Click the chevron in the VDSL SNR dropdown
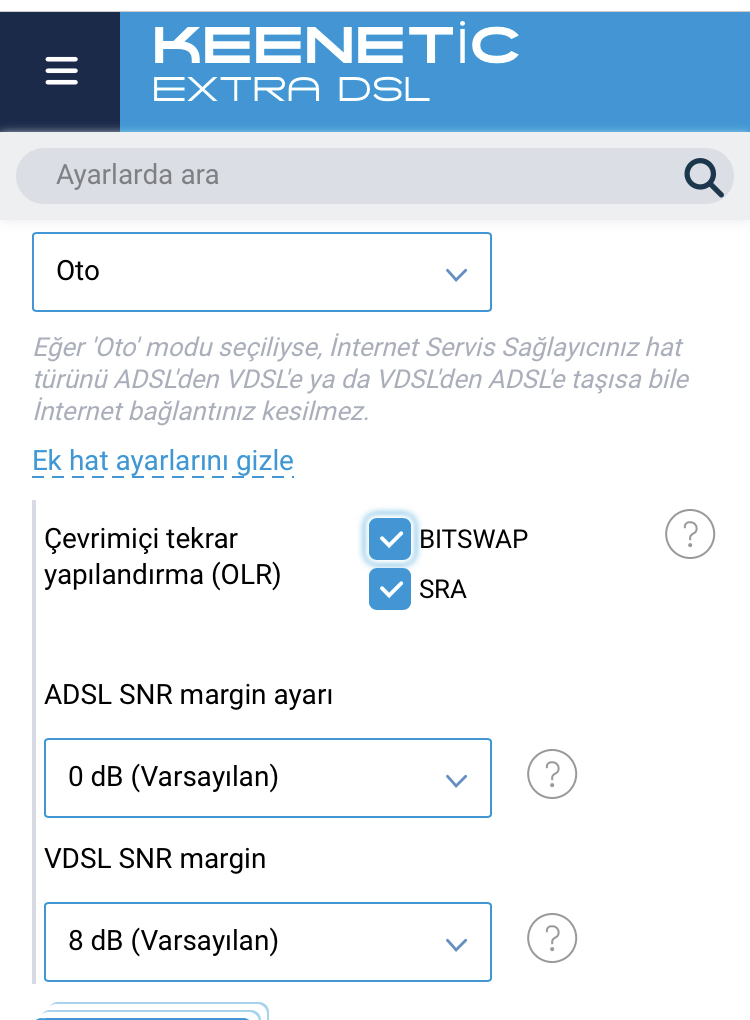This screenshot has height=1020, width=750. [456, 945]
